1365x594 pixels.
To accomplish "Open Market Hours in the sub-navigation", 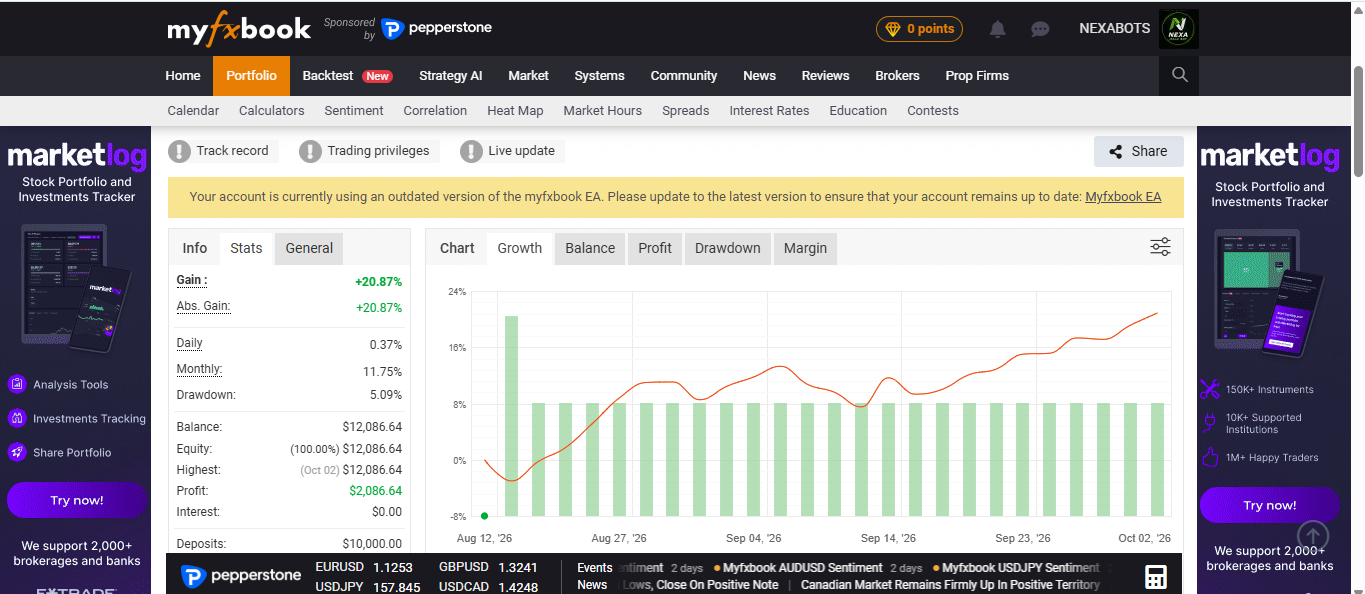I will pyautogui.click(x=603, y=111).
